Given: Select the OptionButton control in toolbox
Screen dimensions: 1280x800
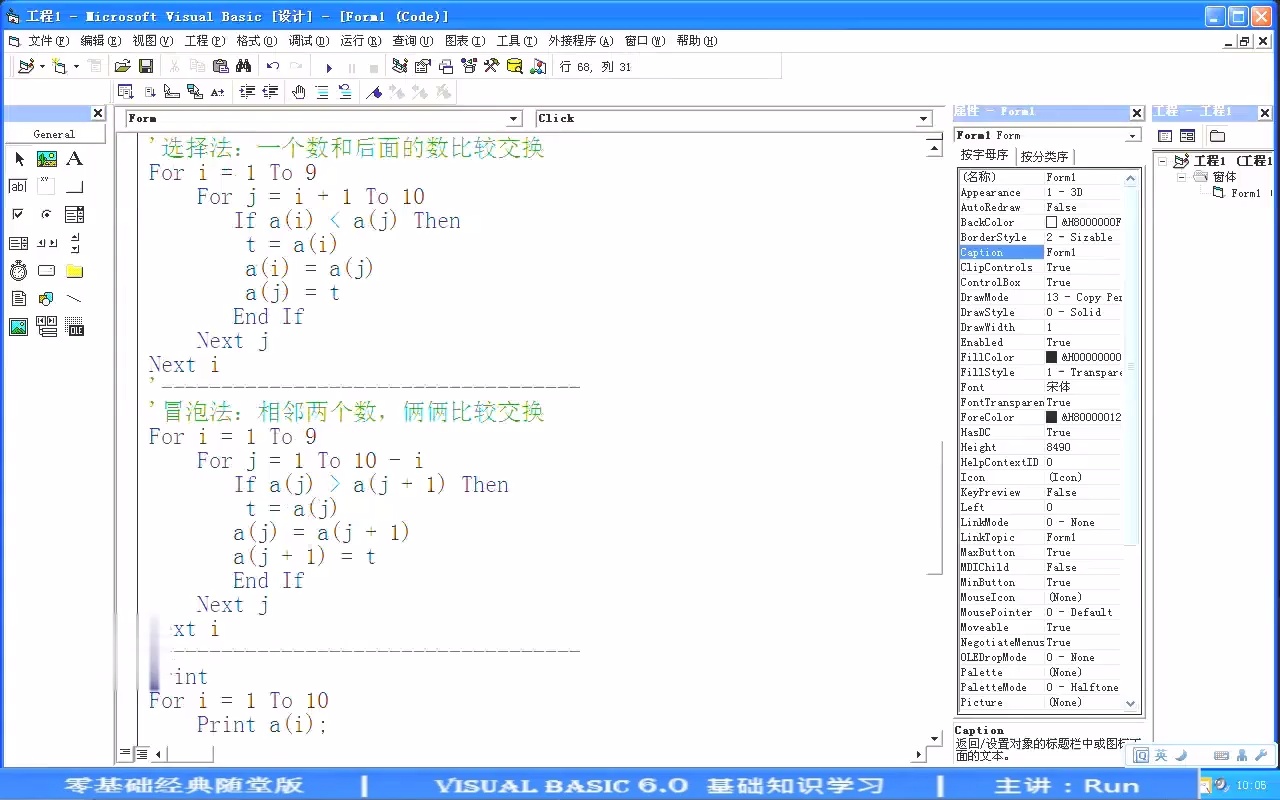Looking at the screenshot, I should coord(46,214).
